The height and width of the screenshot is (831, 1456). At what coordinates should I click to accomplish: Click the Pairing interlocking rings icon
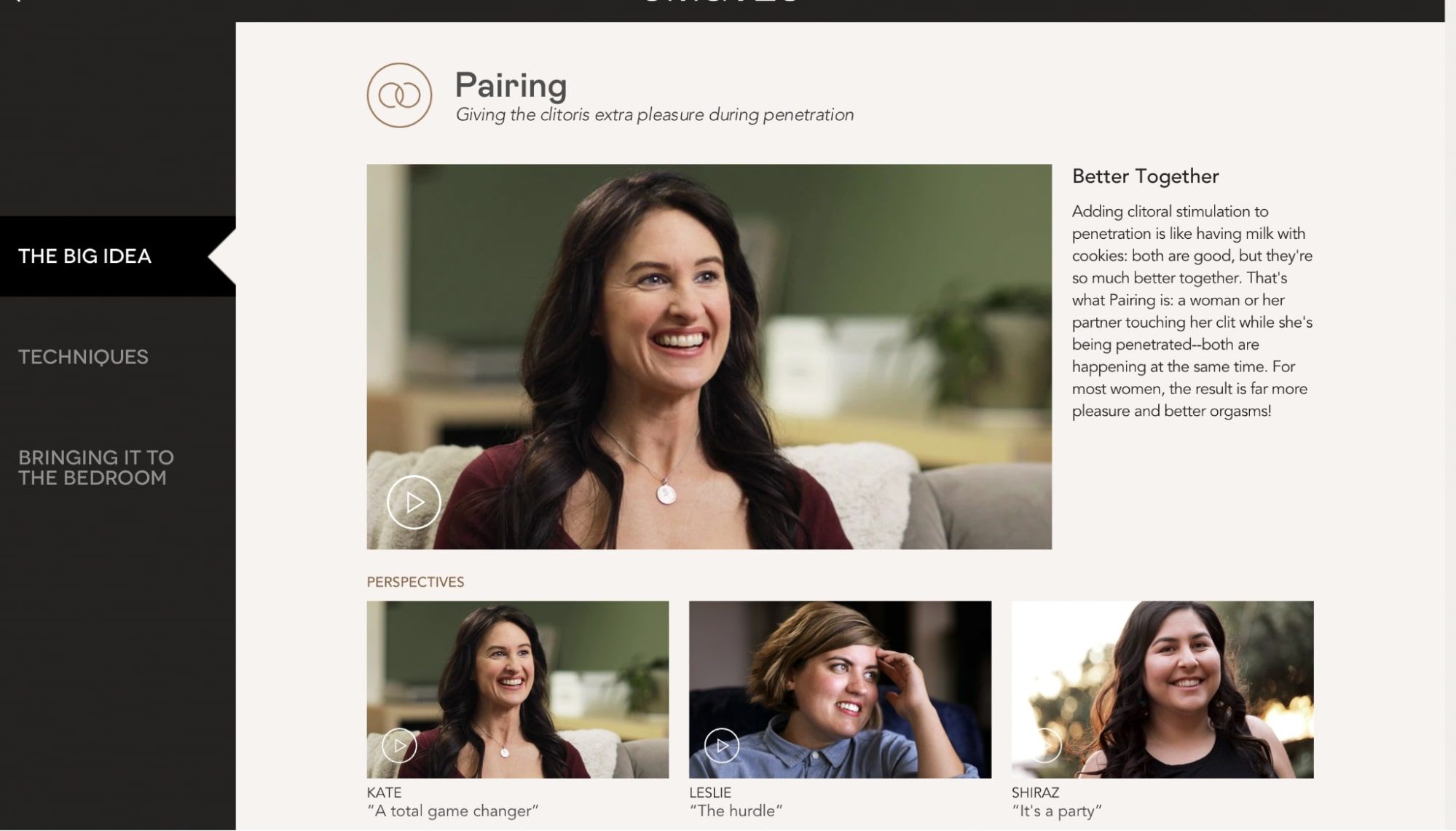399,95
